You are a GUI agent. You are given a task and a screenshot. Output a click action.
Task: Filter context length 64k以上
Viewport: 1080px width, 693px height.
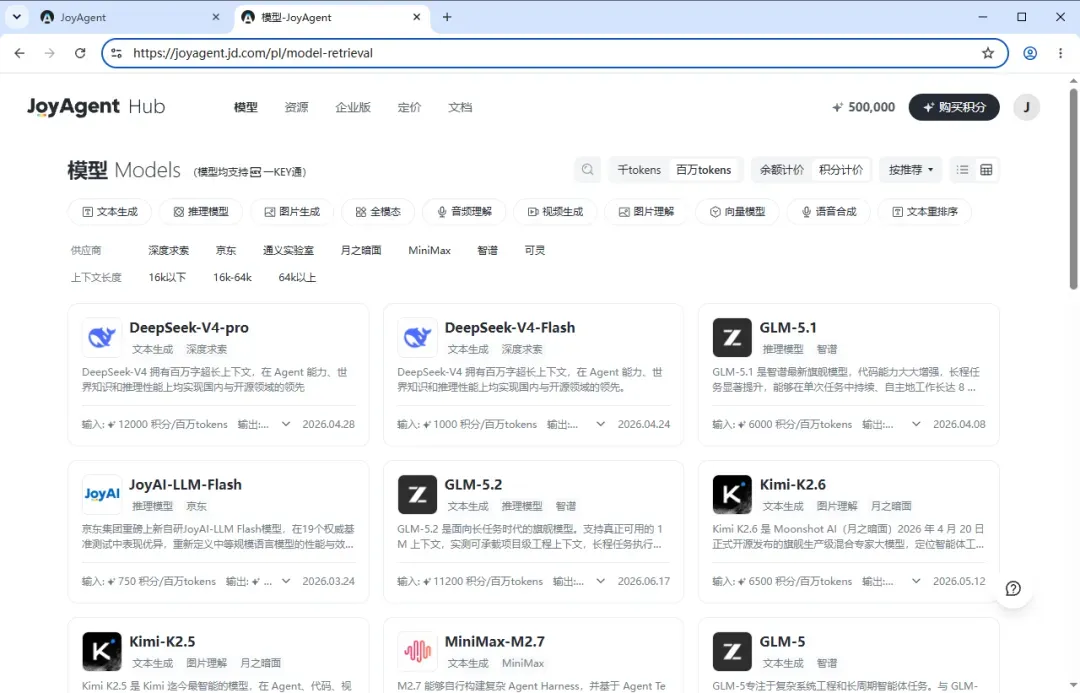point(297,278)
